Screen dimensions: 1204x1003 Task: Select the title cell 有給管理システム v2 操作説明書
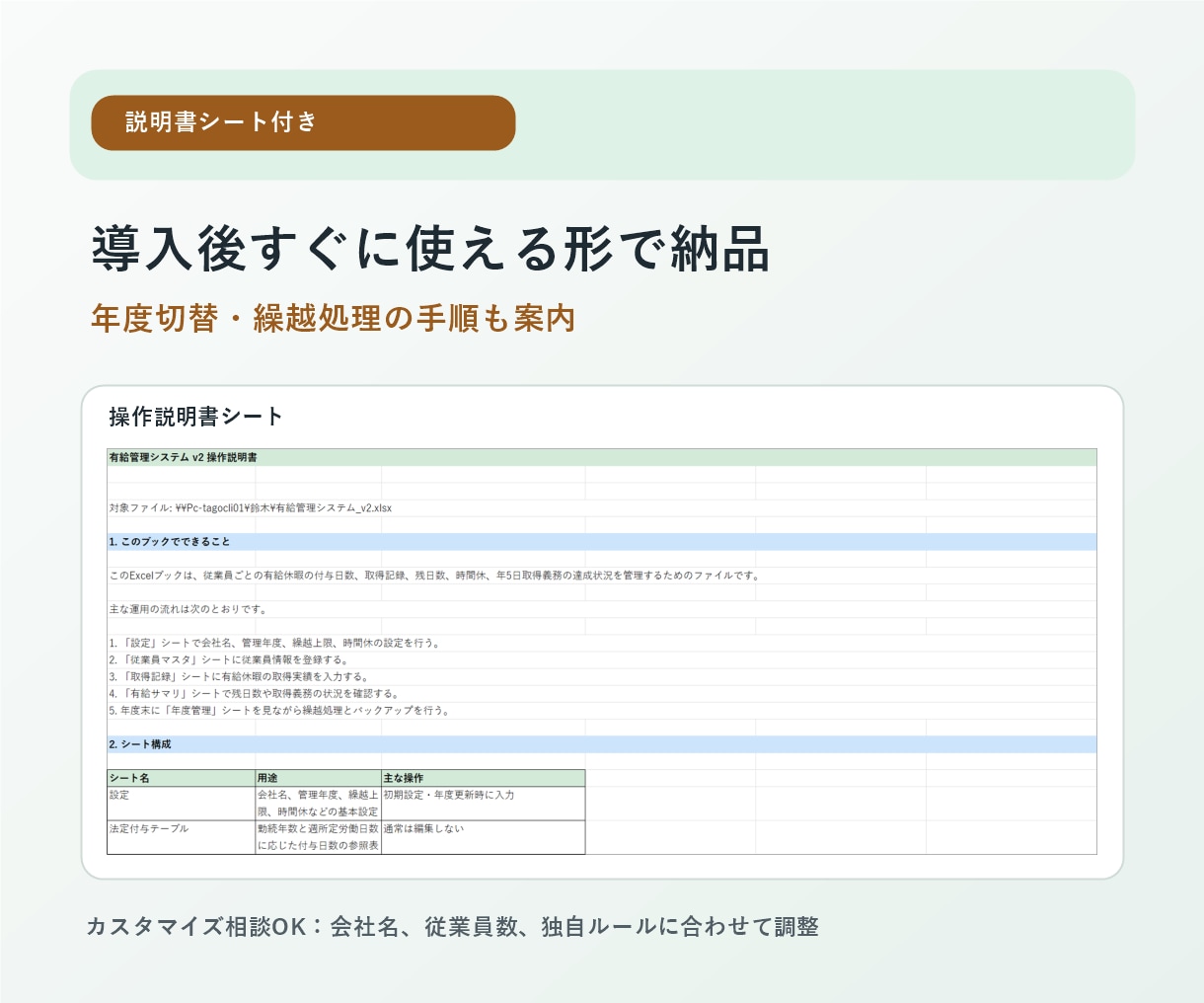pos(602,457)
